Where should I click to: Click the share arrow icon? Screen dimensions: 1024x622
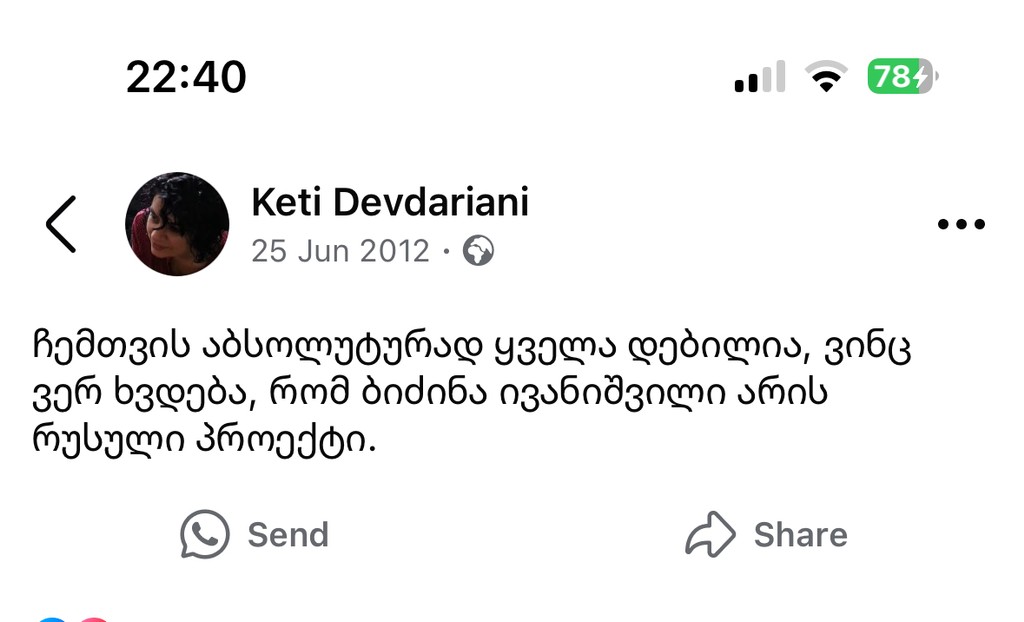[x=710, y=534]
